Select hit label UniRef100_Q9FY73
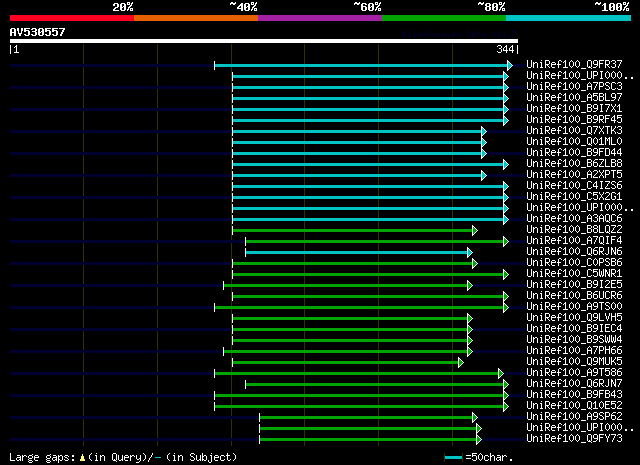640x465 pixels. point(574,438)
